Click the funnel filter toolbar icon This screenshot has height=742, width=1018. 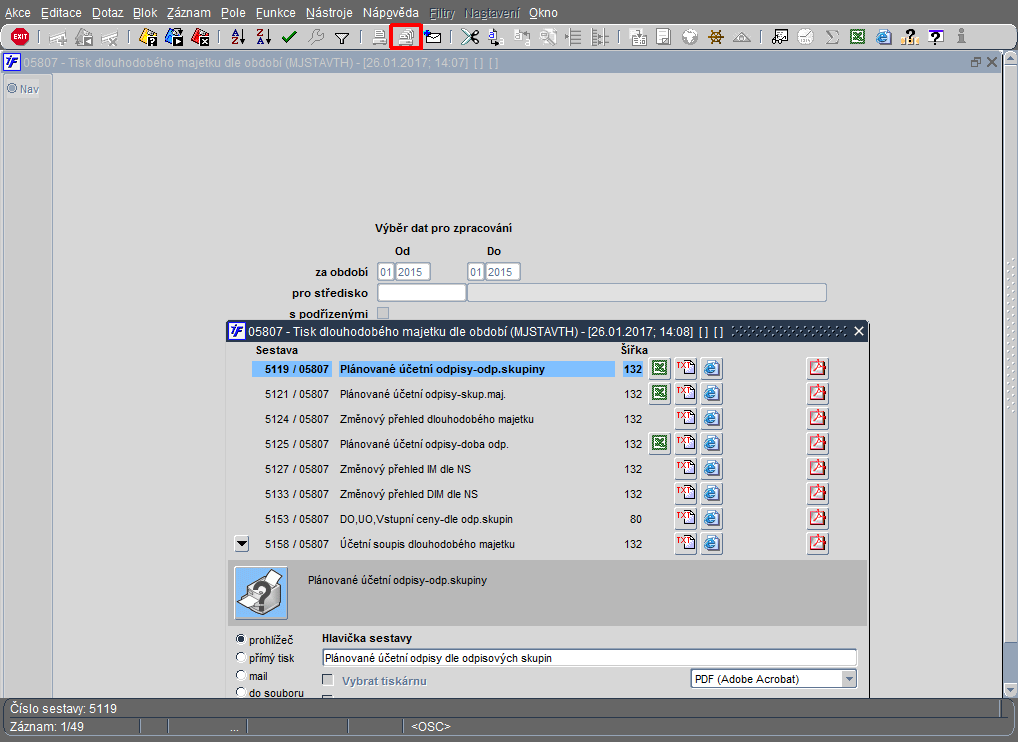(x=341, y=38)
